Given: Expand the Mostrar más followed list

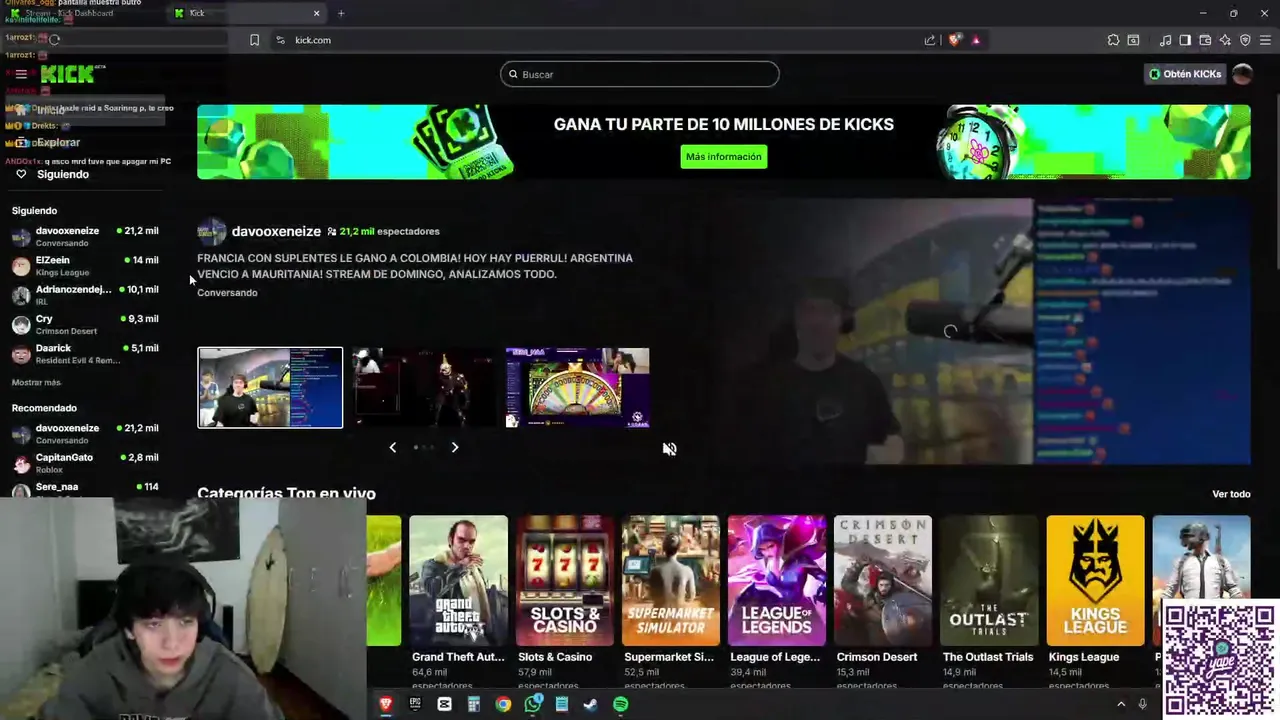Looking at the screenshot, I should tap(36, 383).
